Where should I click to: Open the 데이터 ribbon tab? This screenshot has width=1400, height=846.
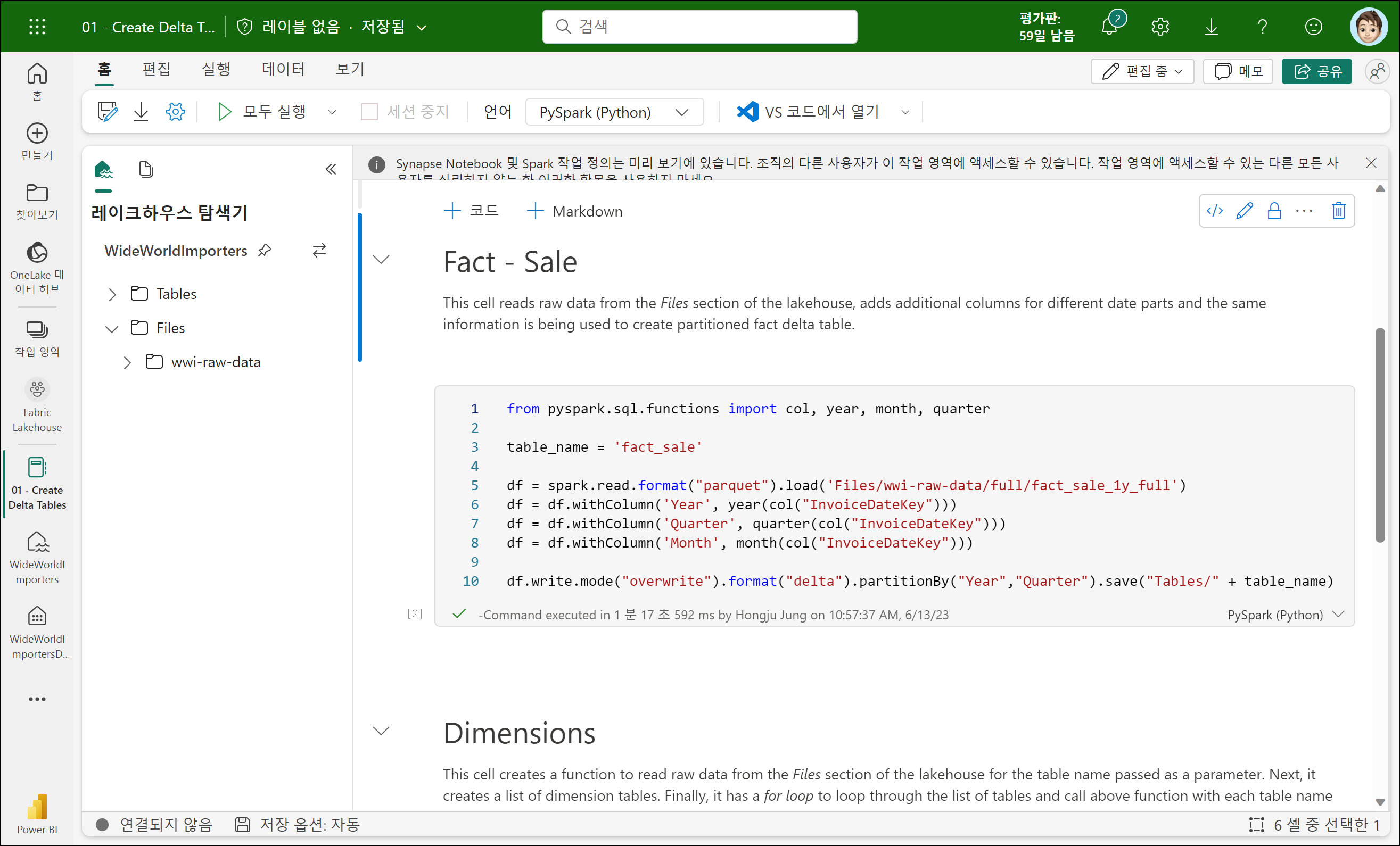click(282, 69)
